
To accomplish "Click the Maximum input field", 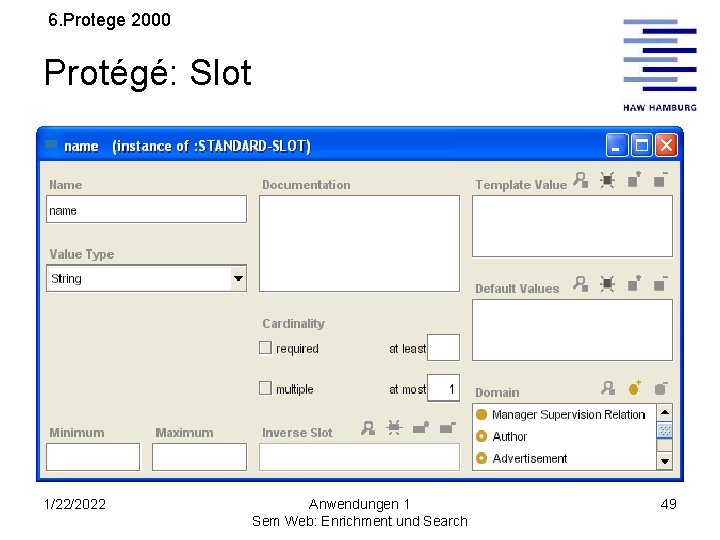I will [199, 457].
